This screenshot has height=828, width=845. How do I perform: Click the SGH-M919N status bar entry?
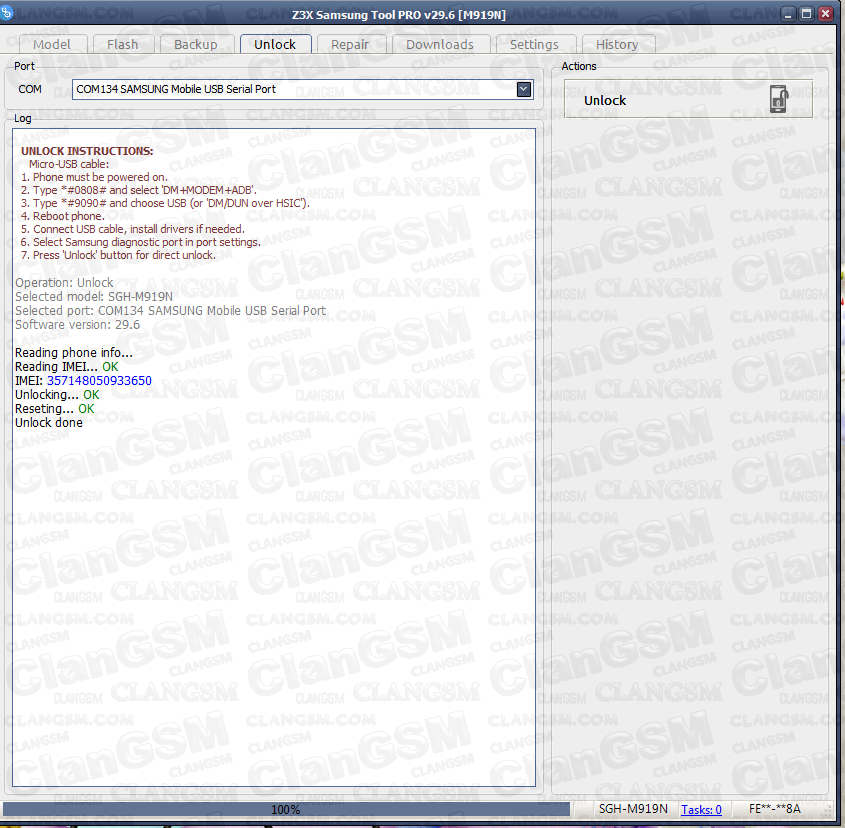pyautogui.click(x=633, y=809)
